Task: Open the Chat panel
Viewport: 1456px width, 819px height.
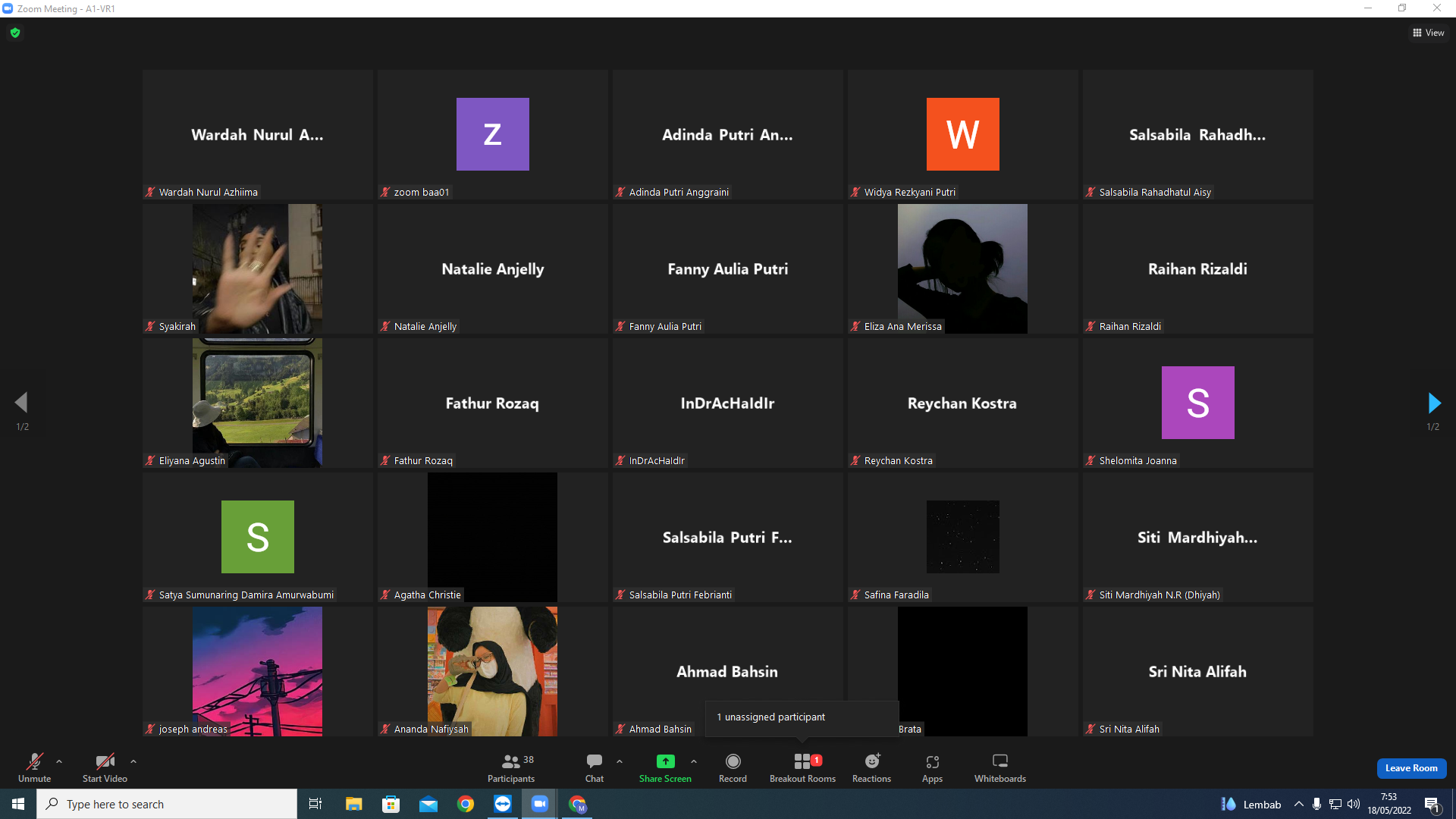Action: click(595, 767)
